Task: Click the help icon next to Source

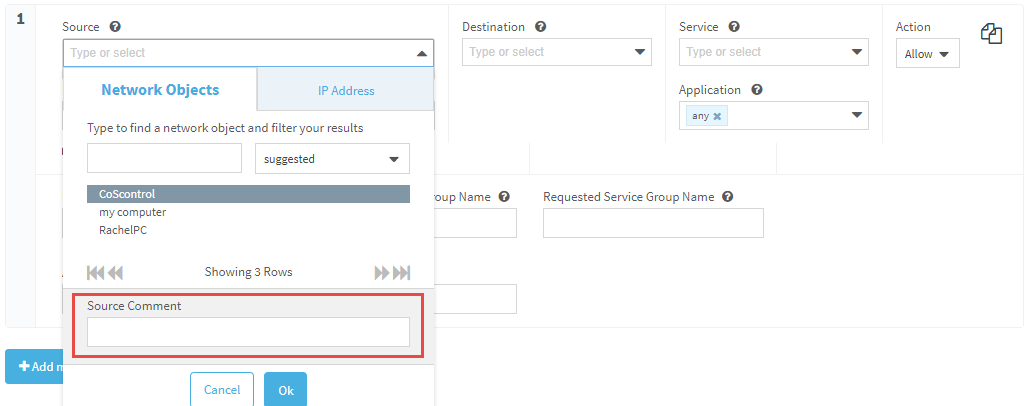Action: click(115, 27)
